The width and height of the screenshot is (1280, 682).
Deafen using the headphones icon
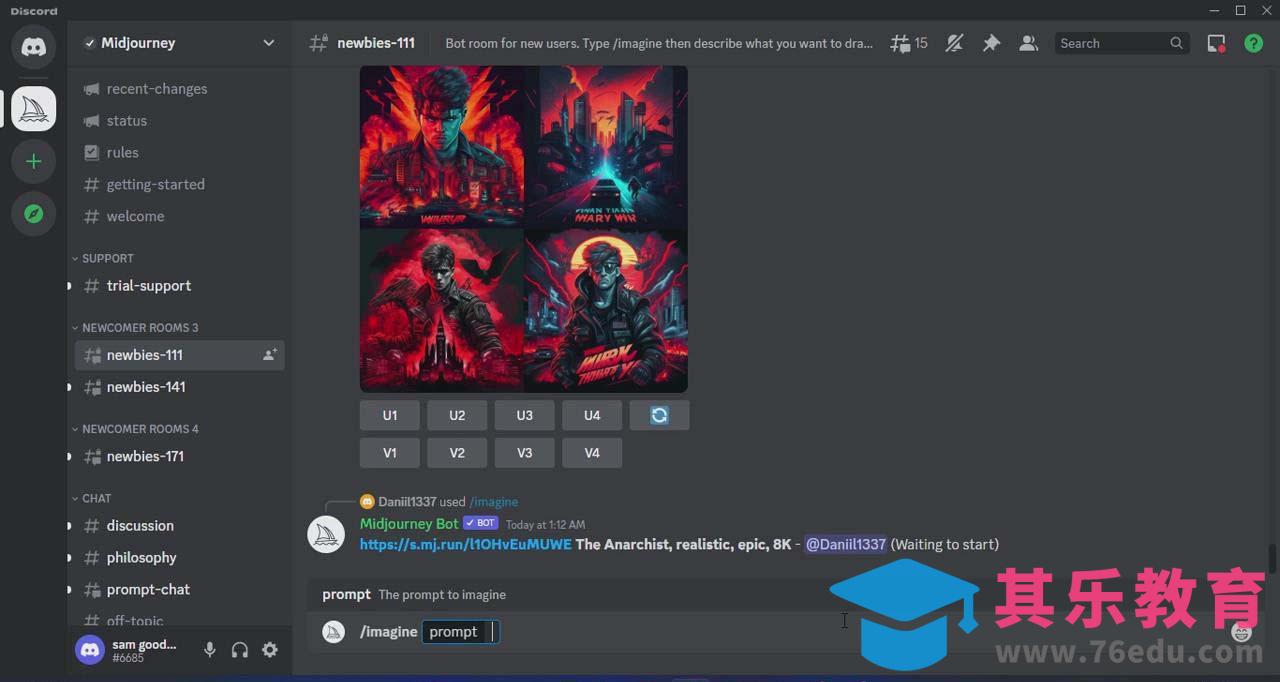(240, 650)
